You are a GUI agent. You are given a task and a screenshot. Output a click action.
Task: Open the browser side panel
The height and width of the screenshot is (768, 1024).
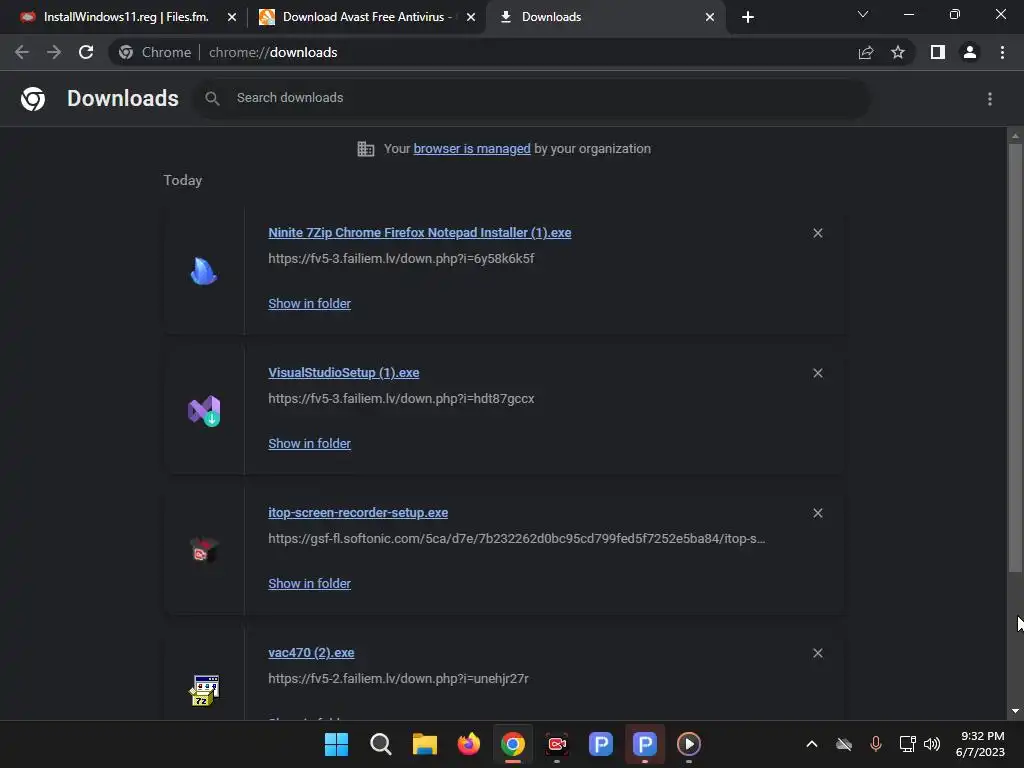pos(938,52)
